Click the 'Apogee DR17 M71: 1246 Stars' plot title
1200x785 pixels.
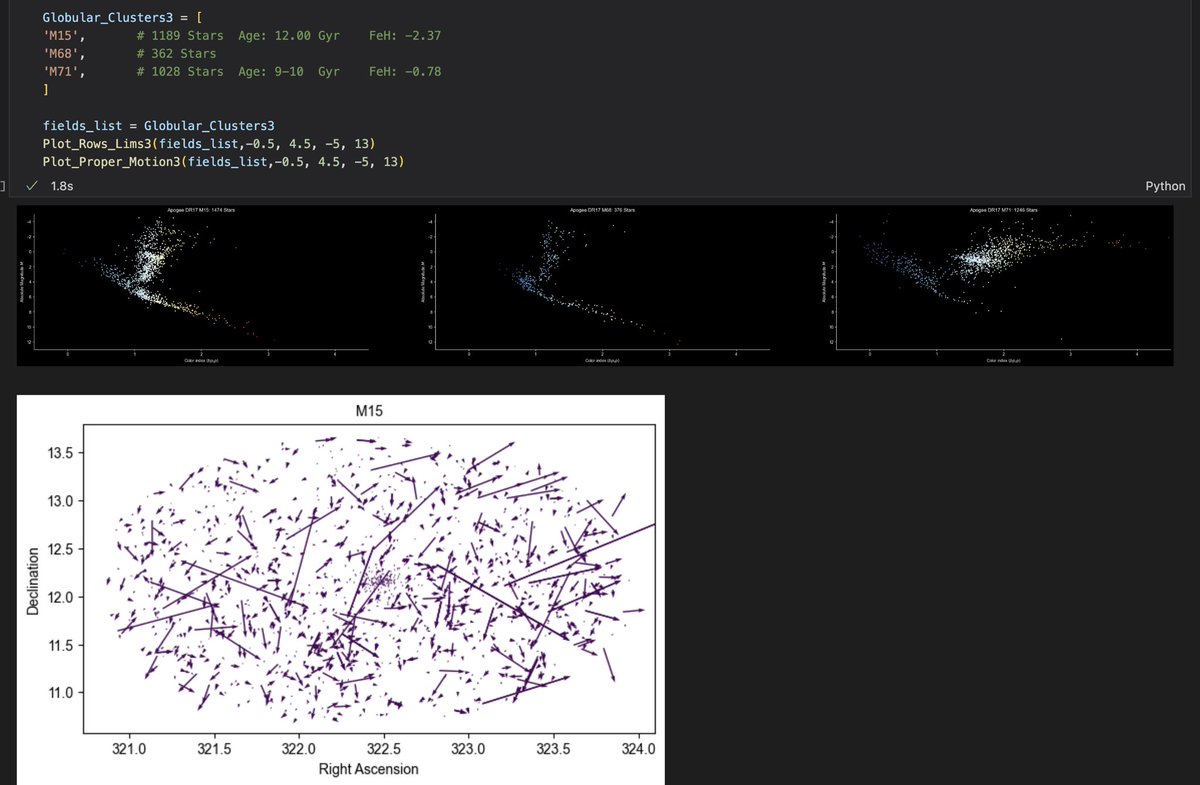click(1005, 210)
